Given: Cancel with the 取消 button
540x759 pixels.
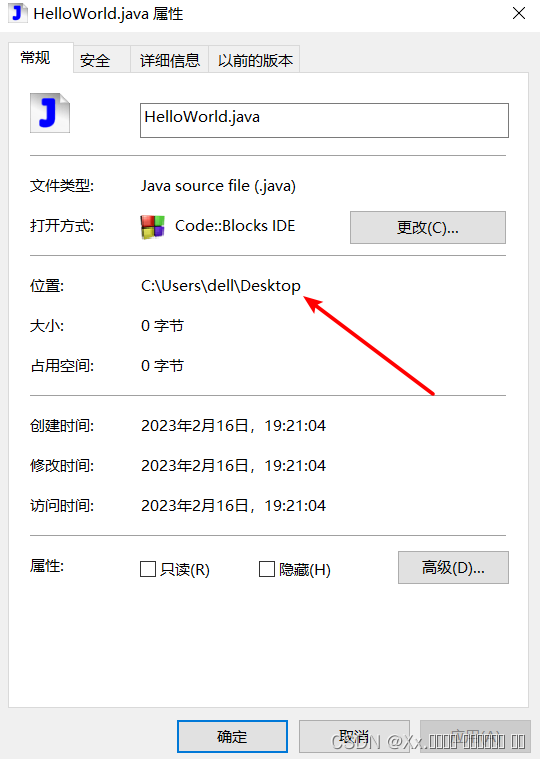Looking at the screenshot, I should [354, 736].
